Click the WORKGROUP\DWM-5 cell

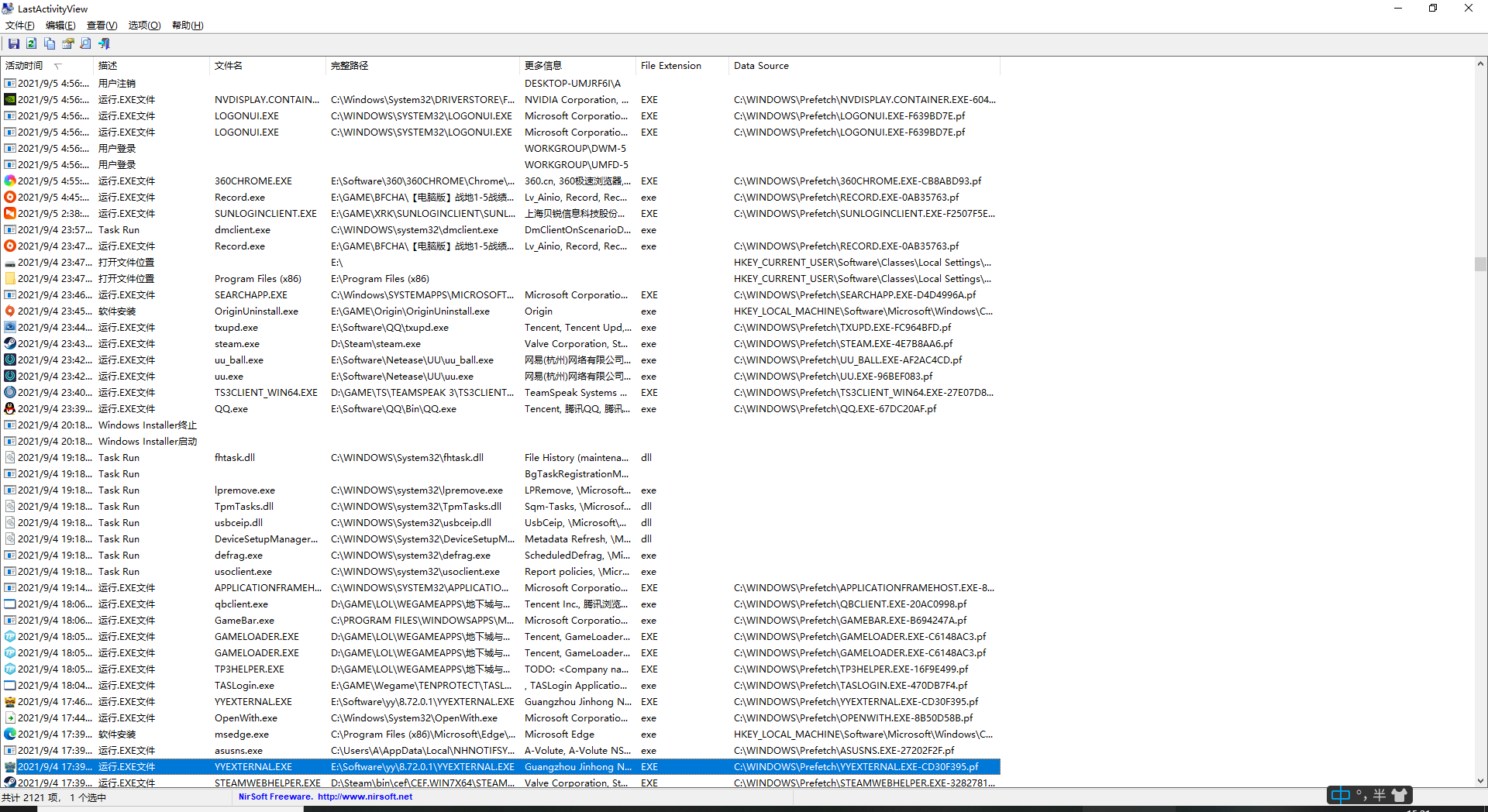tap(575, 149)
